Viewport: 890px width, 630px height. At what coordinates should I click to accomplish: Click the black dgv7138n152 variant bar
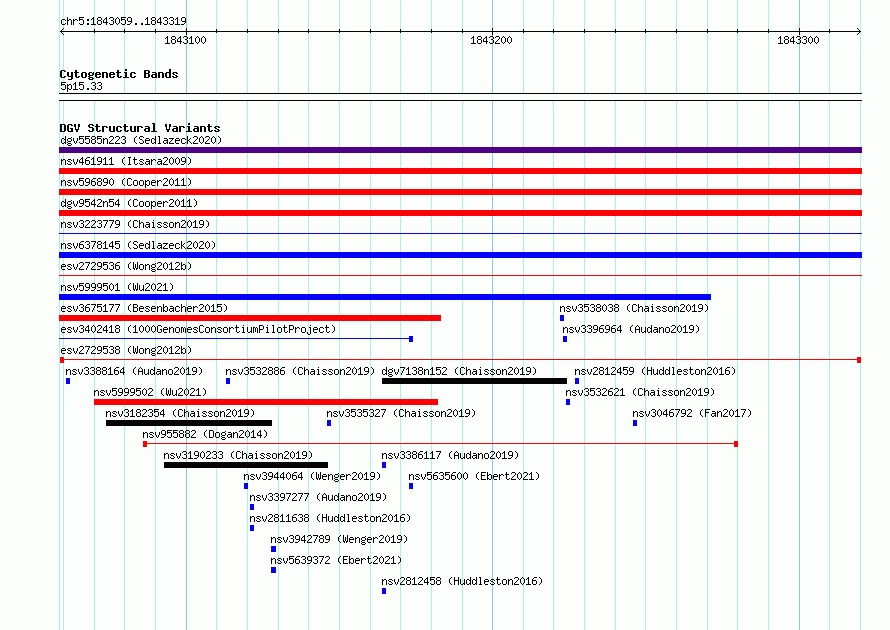pos(475,381)
